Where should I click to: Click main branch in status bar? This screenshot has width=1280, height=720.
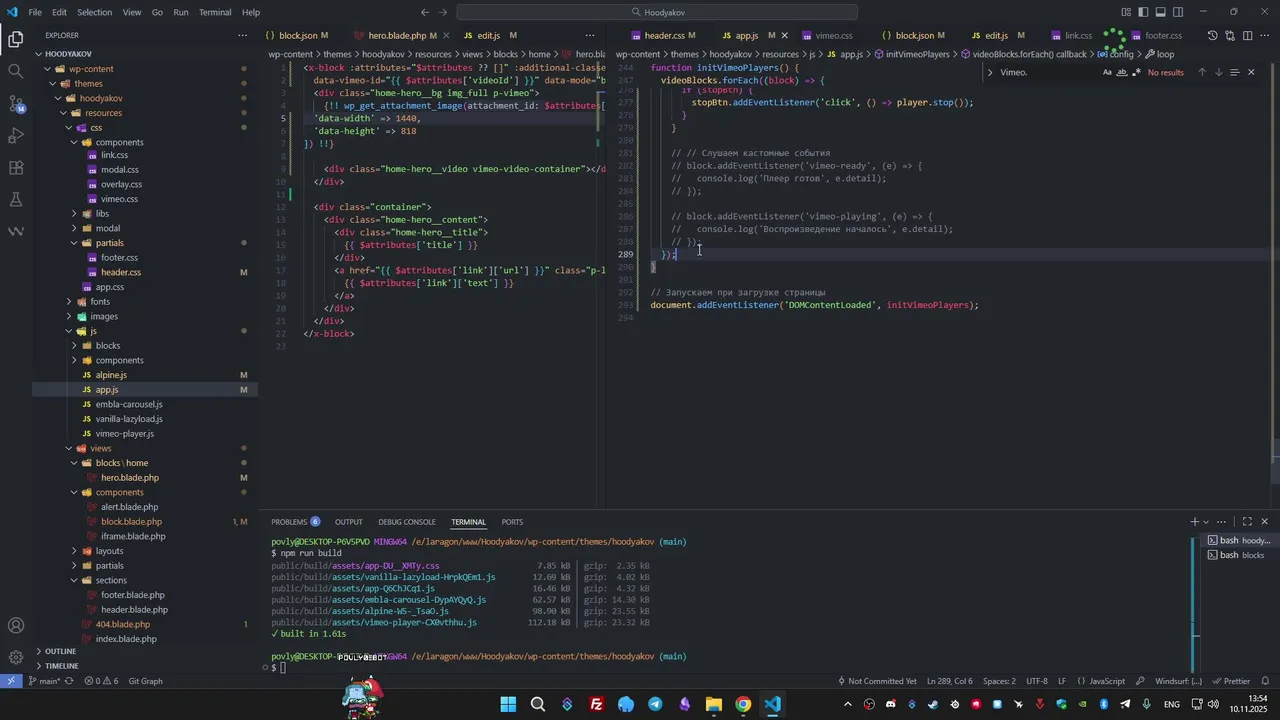(44, 681)
